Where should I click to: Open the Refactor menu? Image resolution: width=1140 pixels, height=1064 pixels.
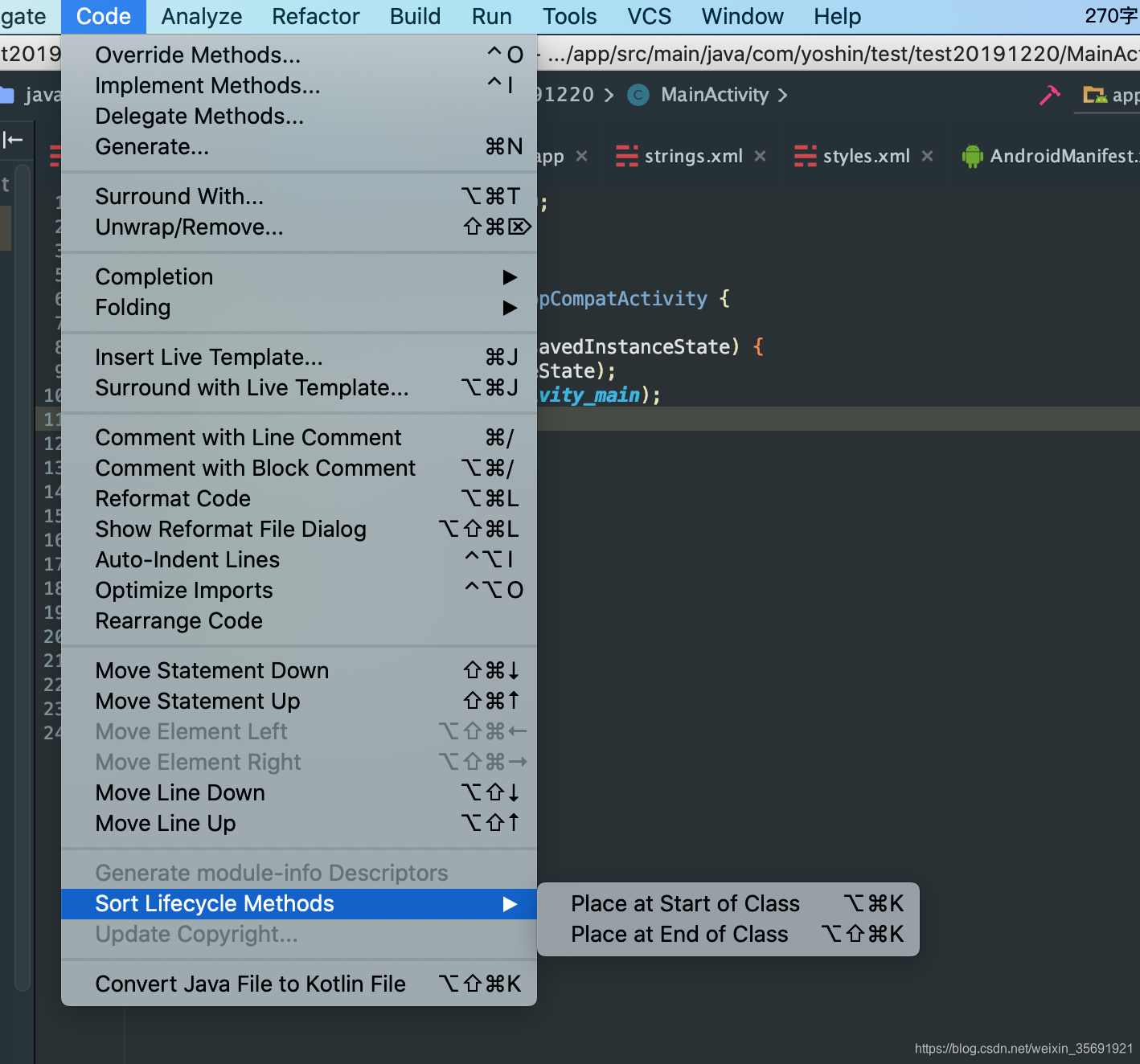click(315, 16)
